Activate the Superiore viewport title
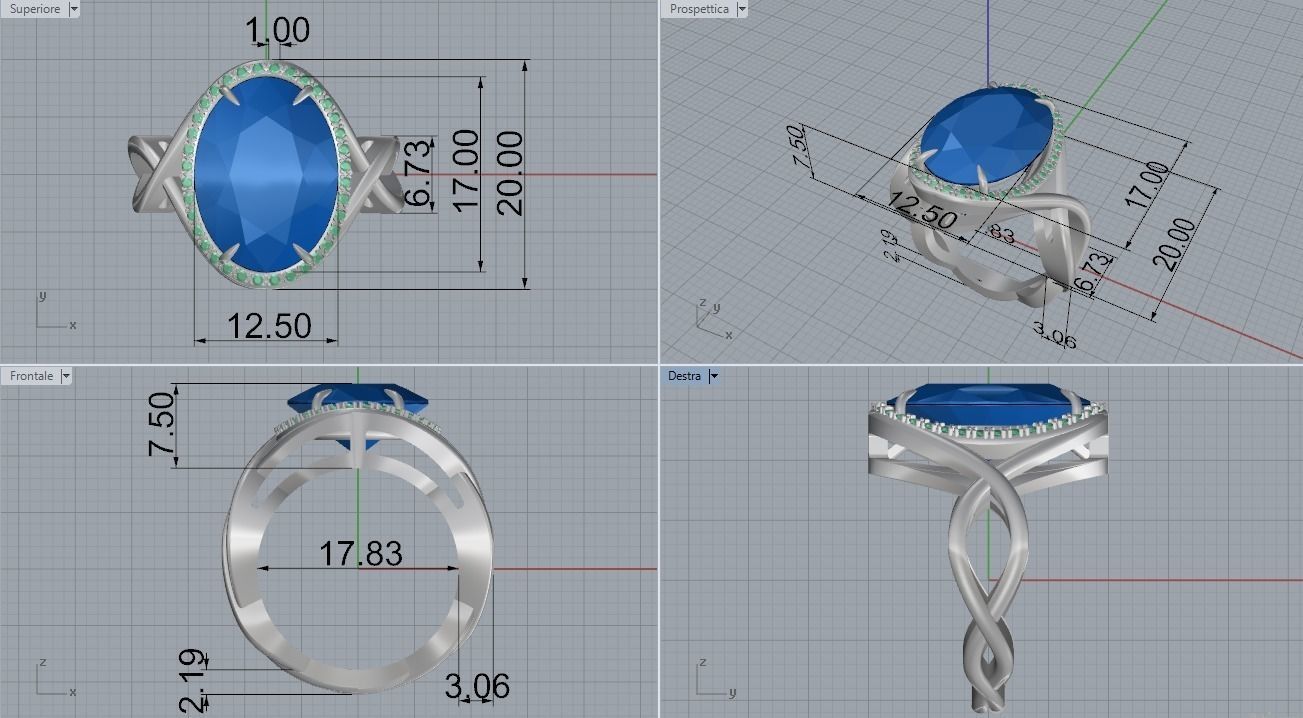 [x=34, y=9]
